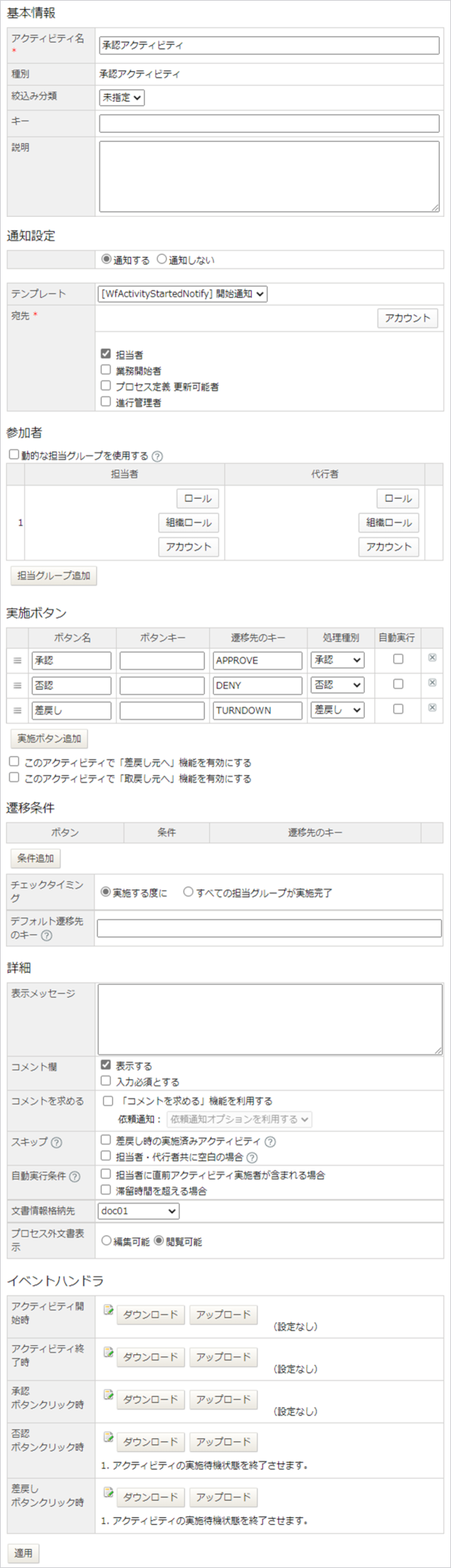451x1568 pixels.
Task: Click the 担当グループ追加 button
Action: [54, 575]
